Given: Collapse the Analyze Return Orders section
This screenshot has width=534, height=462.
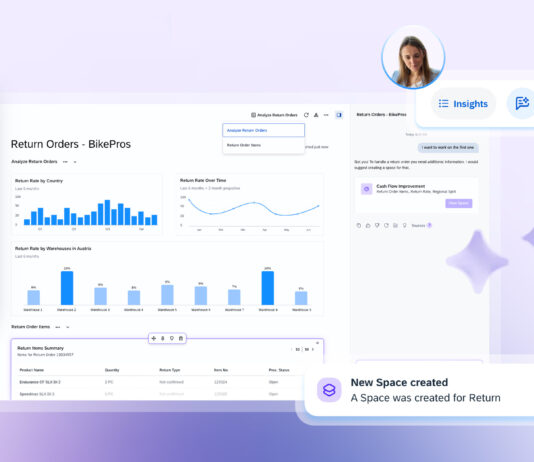Looking at the screenshot, I should [75, 162].
